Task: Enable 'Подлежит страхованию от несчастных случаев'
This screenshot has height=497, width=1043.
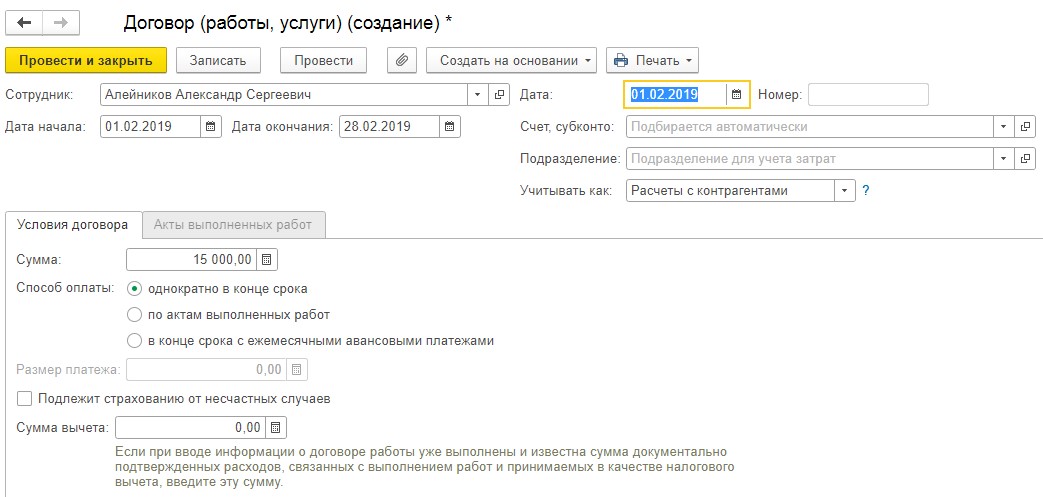Action: (25, 399)
